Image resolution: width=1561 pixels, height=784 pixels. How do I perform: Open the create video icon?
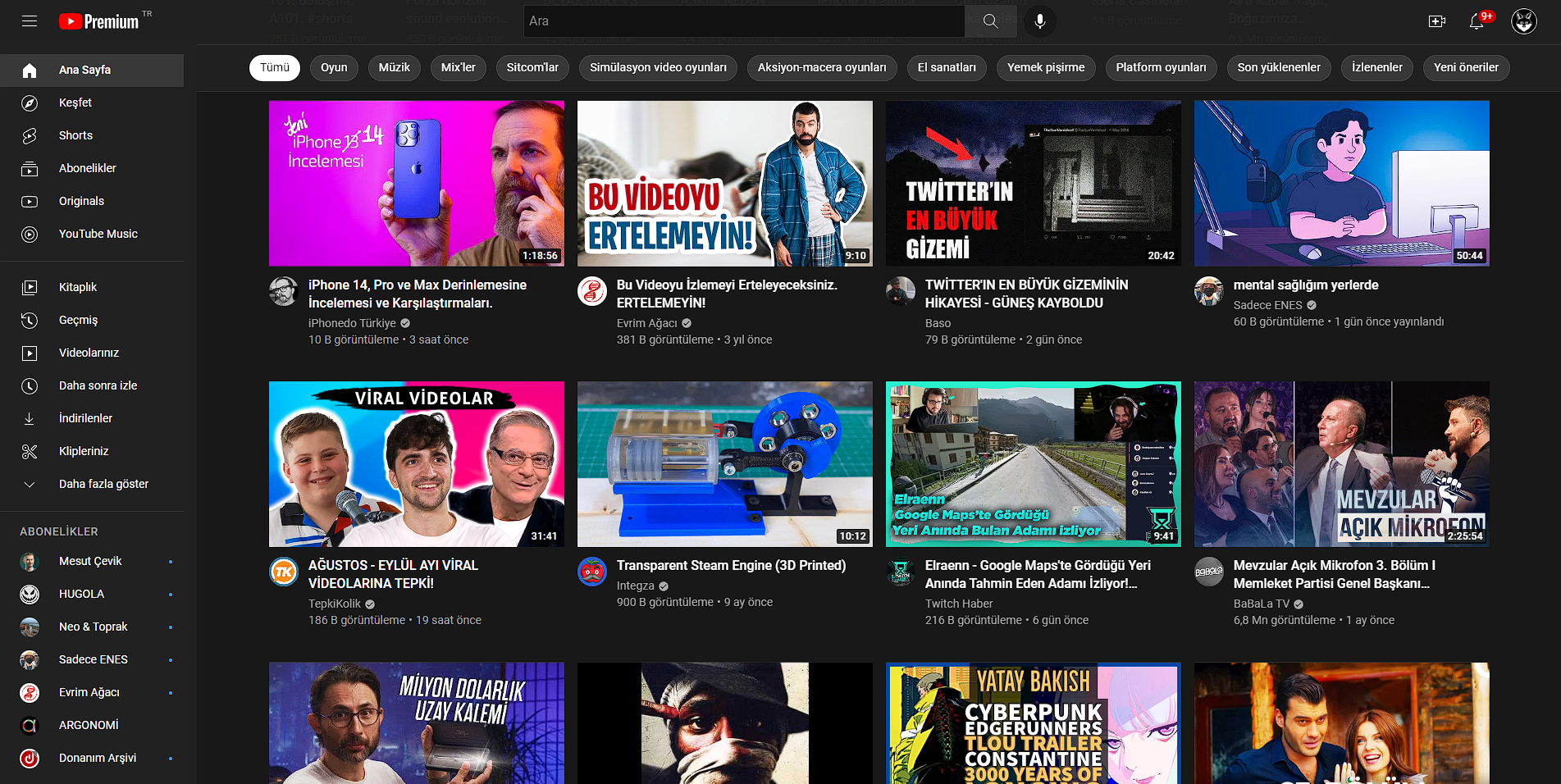pyautogui.click(x=1437, y=21)
